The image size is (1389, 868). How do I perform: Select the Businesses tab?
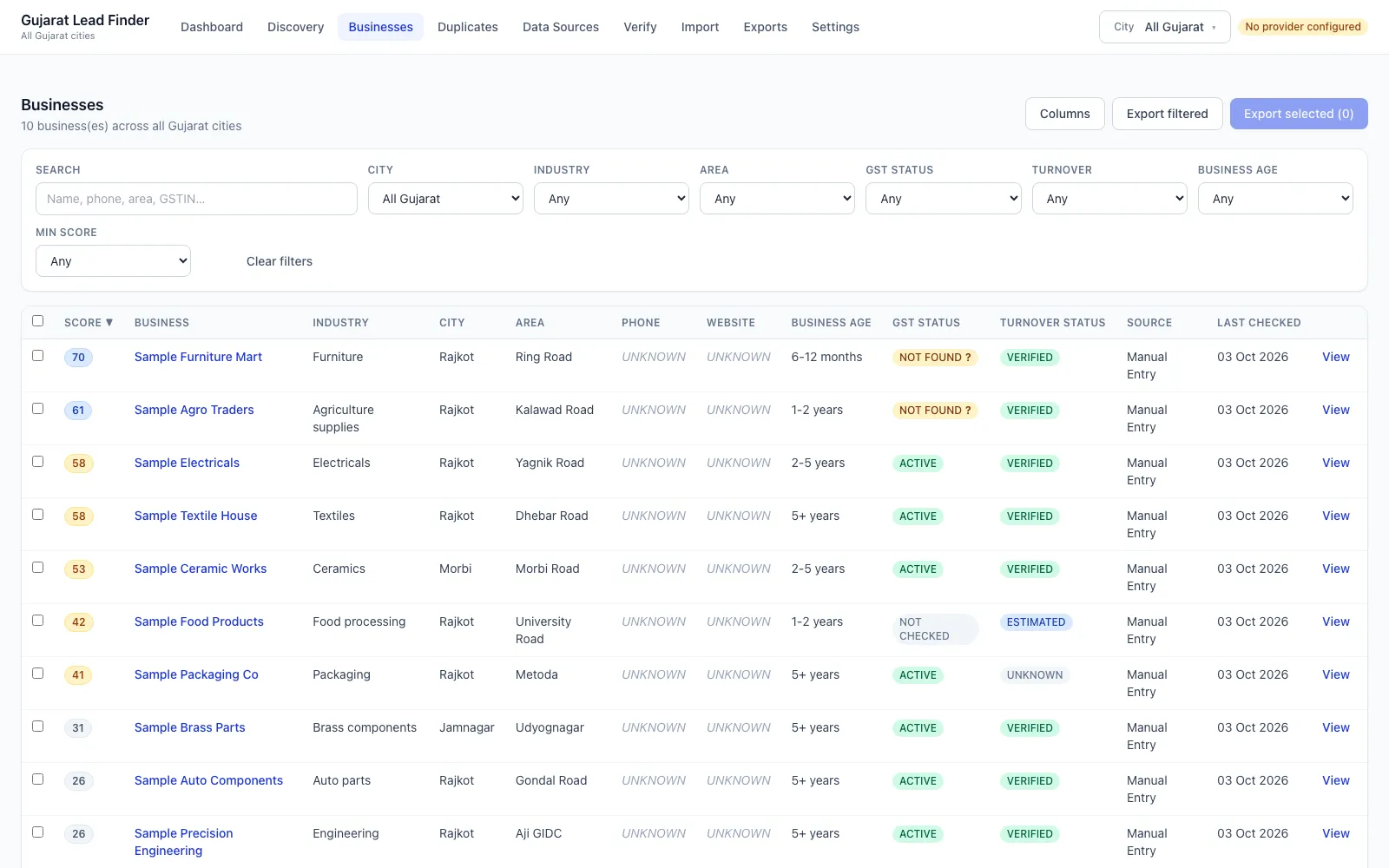point(380,27)
